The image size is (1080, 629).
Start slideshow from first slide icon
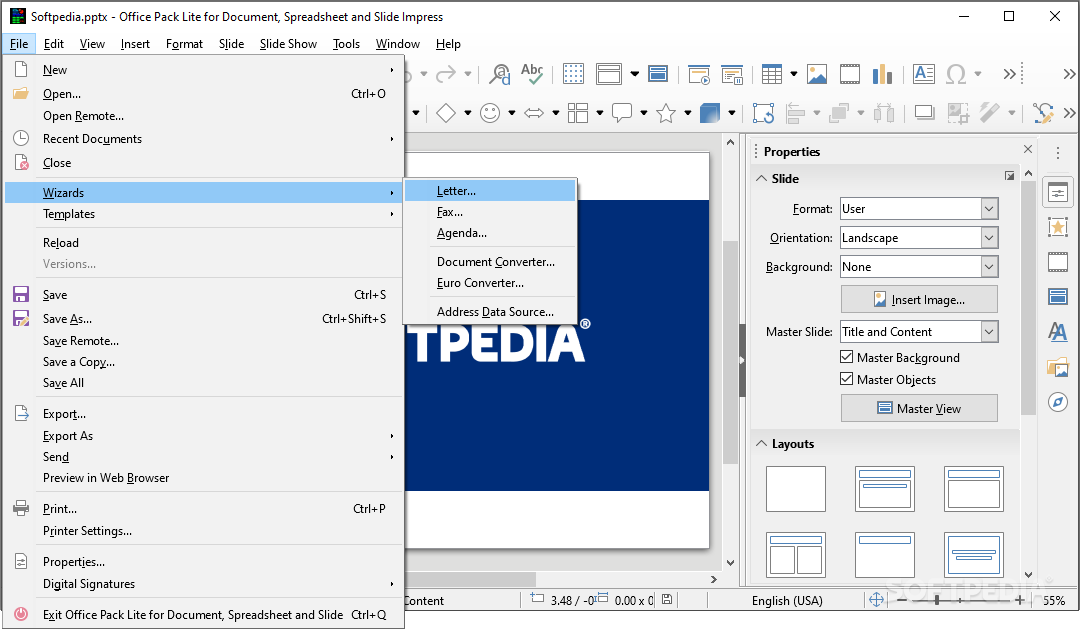(x=699, y=74)
